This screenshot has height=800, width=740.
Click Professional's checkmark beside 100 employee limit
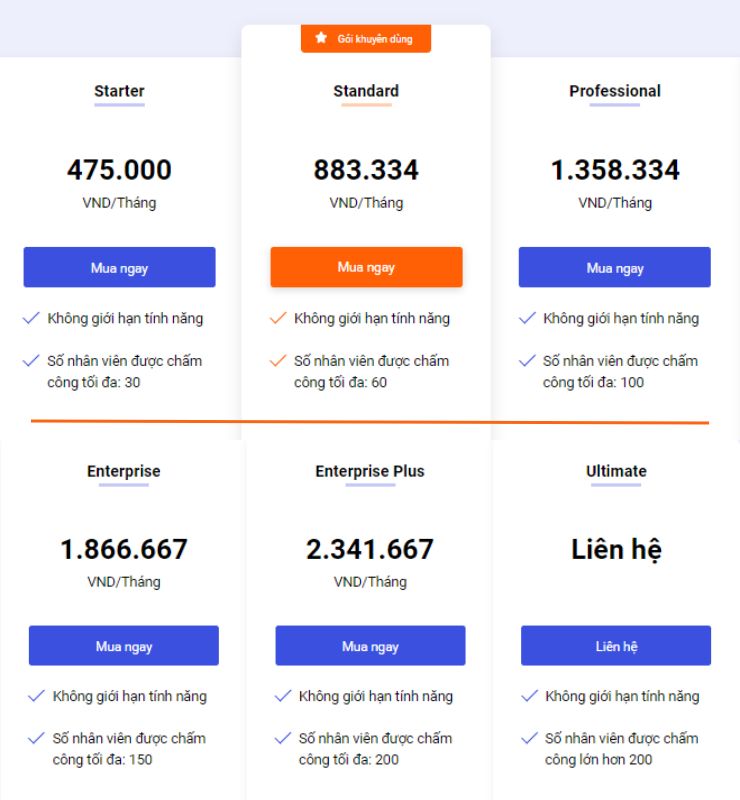pos(527,361)
